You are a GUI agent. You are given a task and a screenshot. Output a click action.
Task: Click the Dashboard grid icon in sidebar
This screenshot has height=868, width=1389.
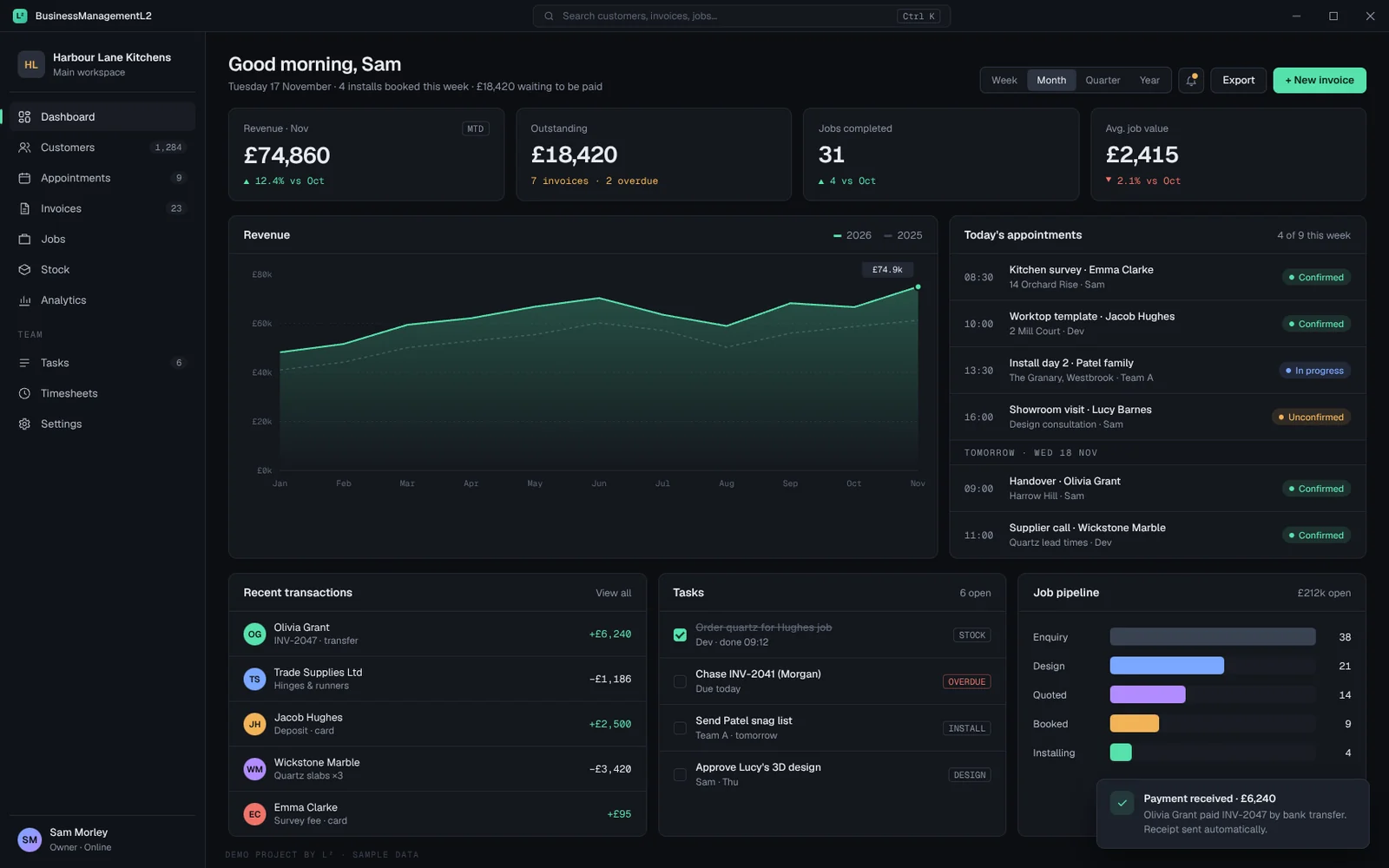[x=24, y=117]
